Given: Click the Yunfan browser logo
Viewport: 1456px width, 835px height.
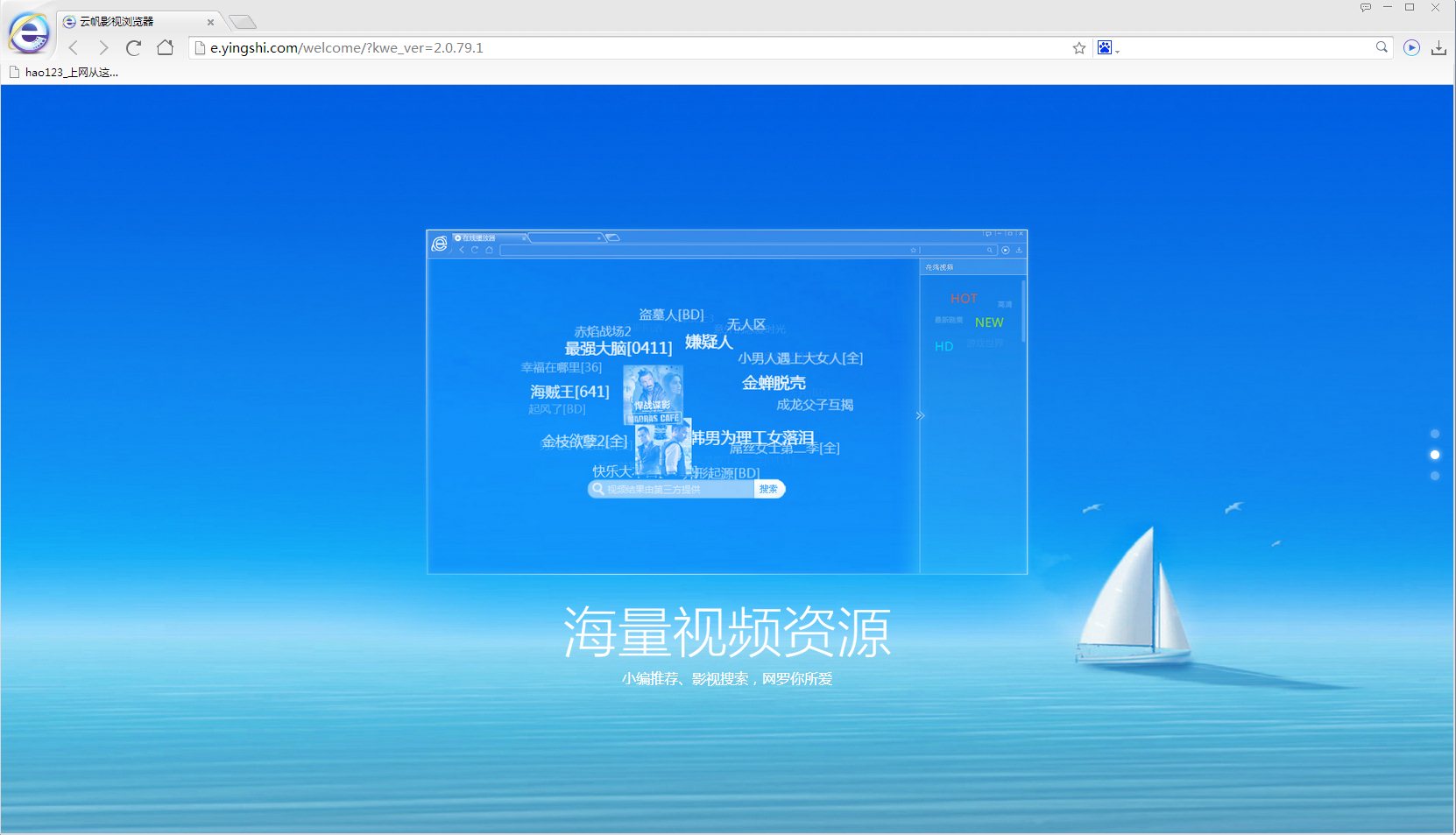Looking at the screenshot, I should pyautogui.click(x=29, y=34).
